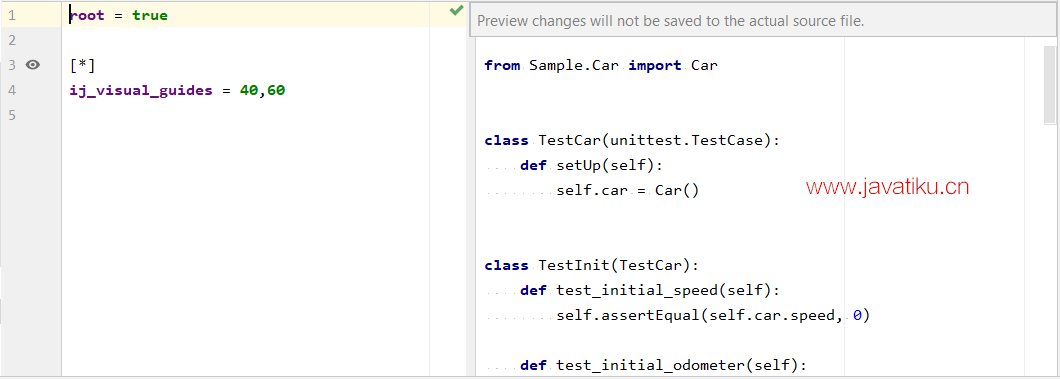Image resolution: width=1060 pixels, height=379 pixels.
Task: Click the preview pane vertical scrollbar thumb
Action: coord(1049,85)
